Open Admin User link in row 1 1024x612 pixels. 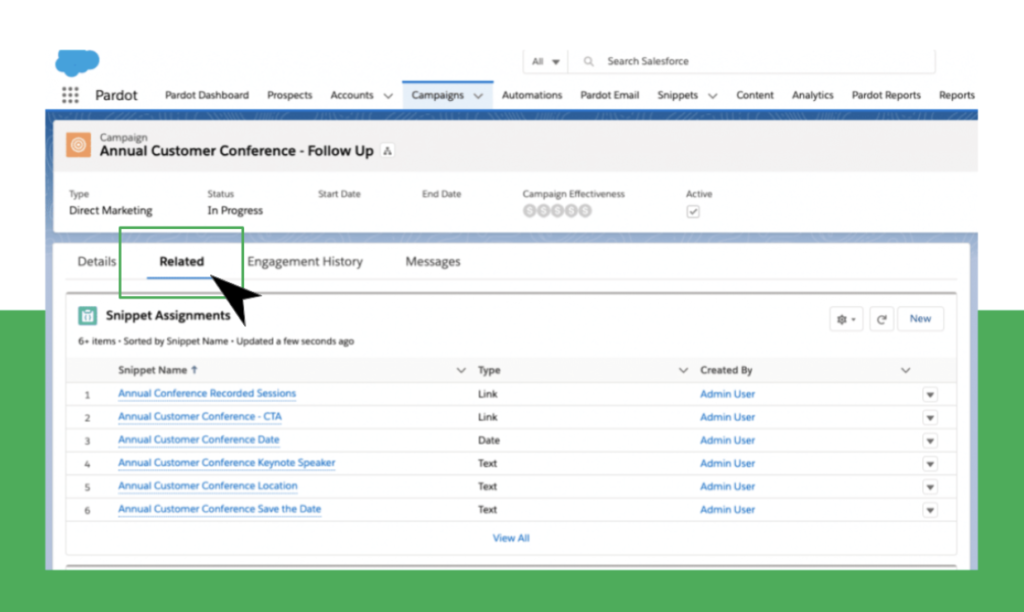click(728, 394)
